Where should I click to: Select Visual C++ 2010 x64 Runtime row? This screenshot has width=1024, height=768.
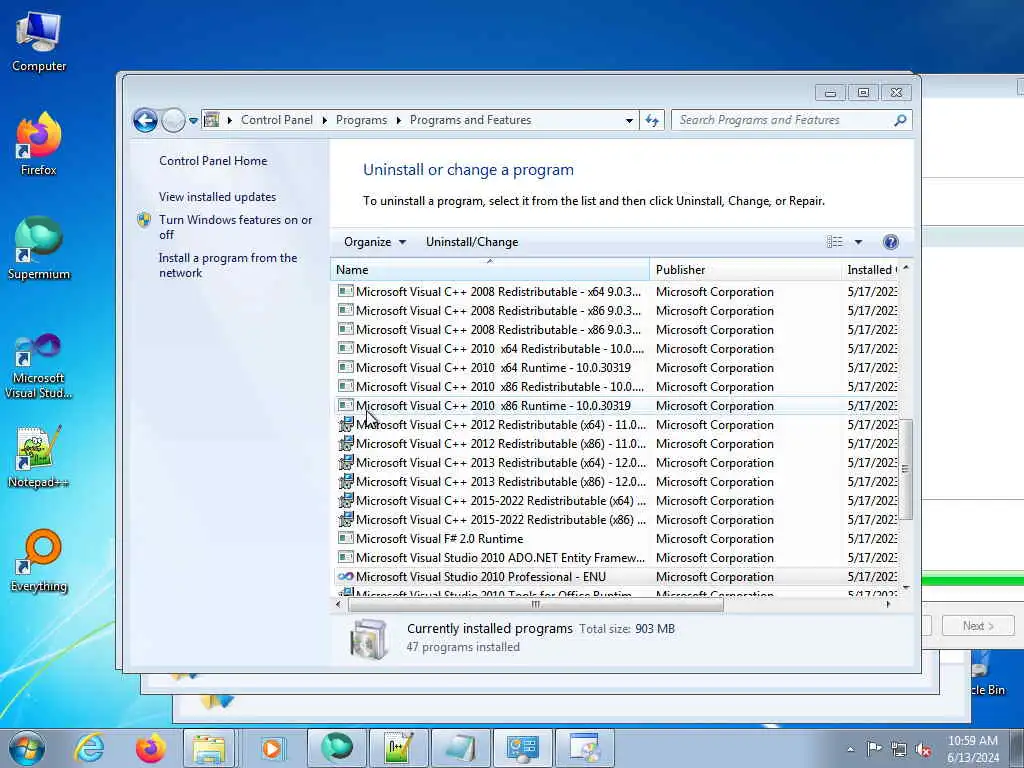[617, 368]
